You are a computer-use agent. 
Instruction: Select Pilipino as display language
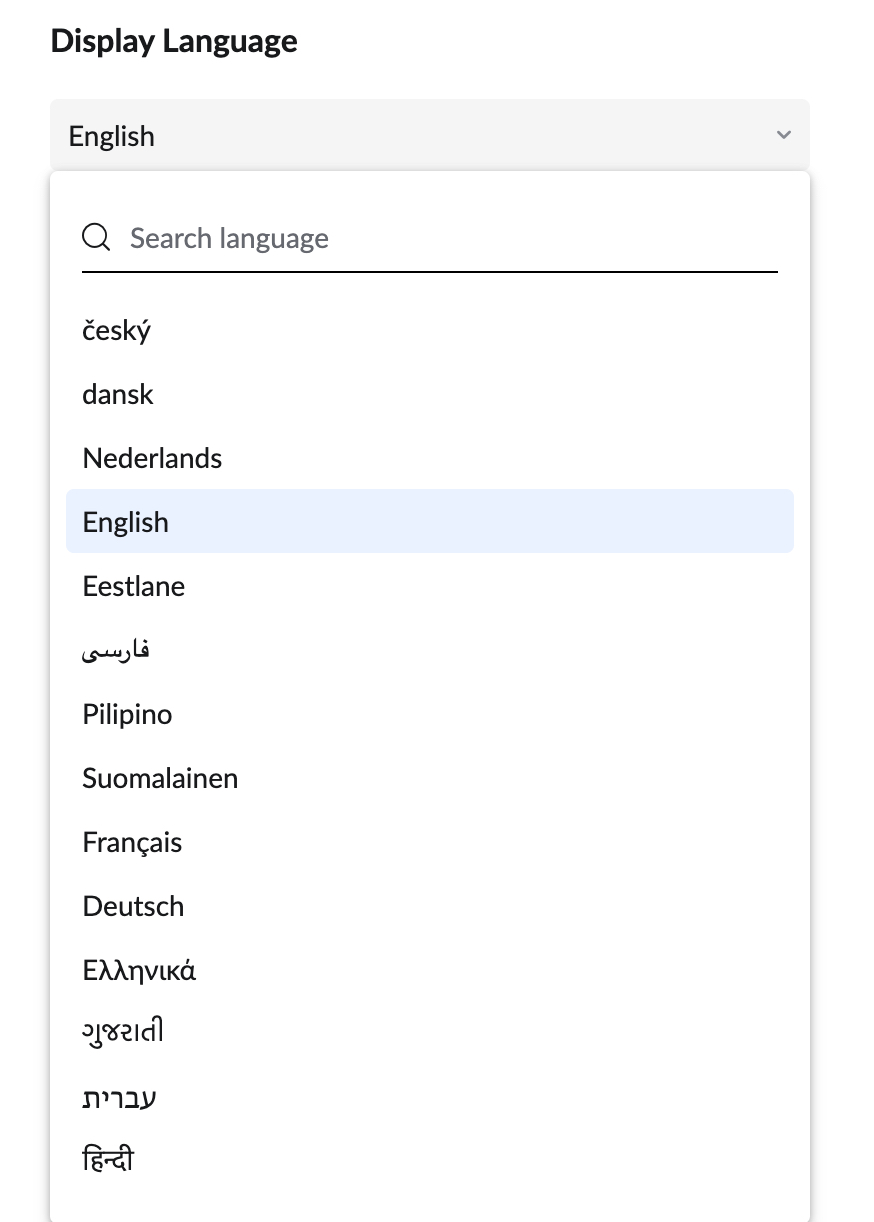click(127, 714)
